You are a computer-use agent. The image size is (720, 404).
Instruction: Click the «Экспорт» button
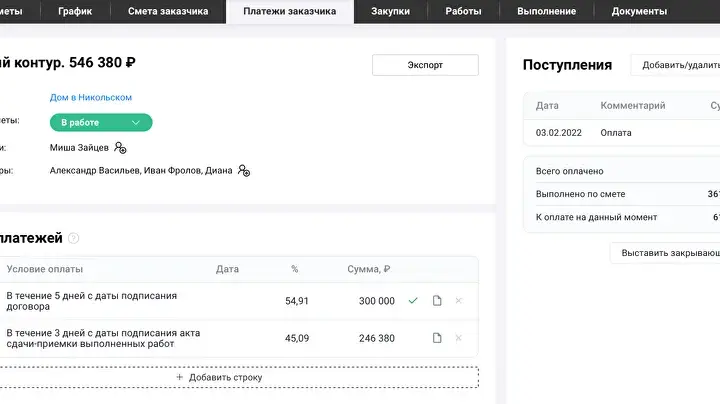coord(425,65)
